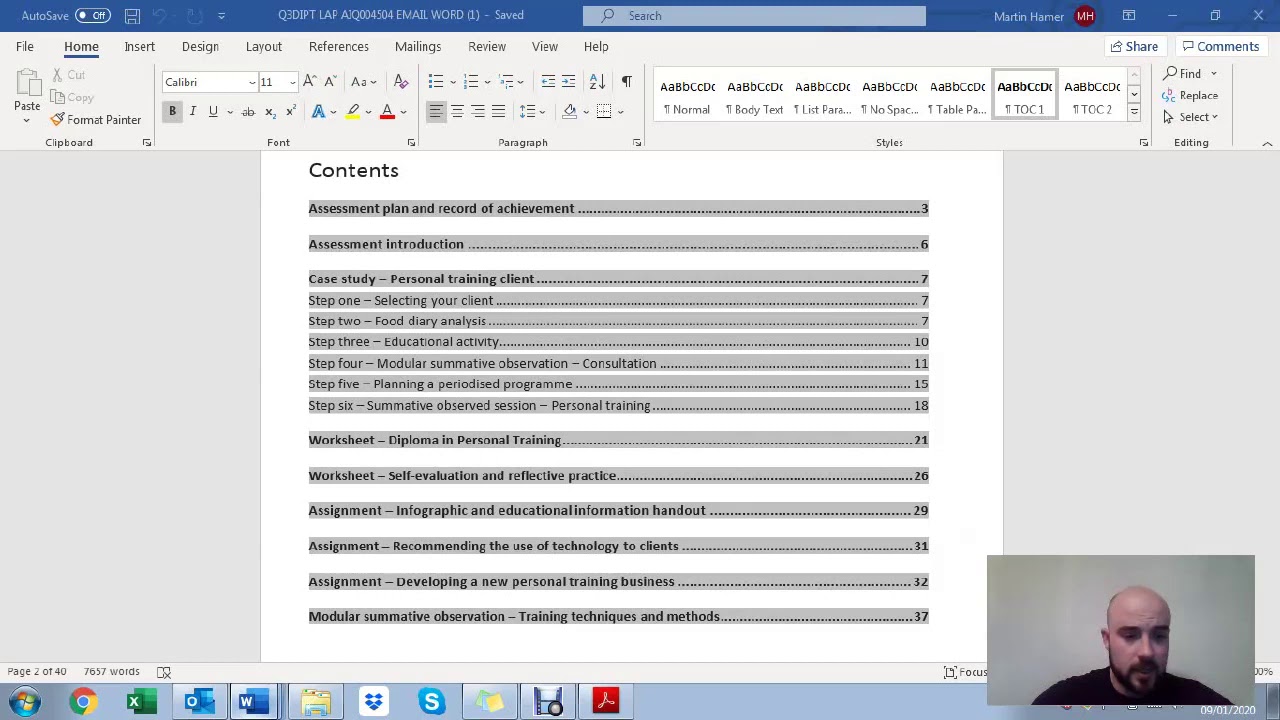Open the File menu
The width and height of the screenshot is (1280, 720).
click(25, 47)
